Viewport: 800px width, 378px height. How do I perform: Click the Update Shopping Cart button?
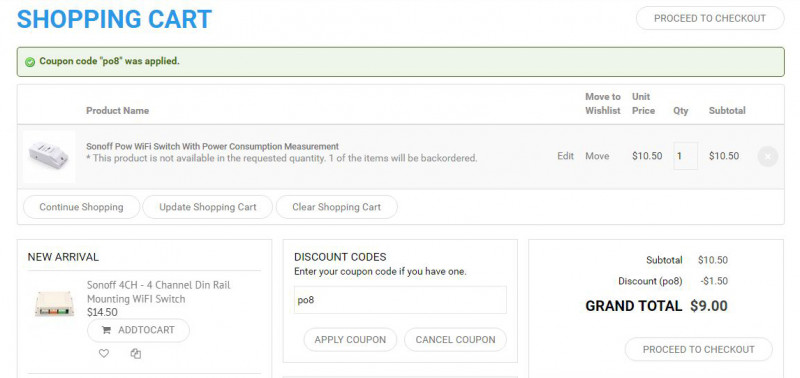(x=208, y=207)
